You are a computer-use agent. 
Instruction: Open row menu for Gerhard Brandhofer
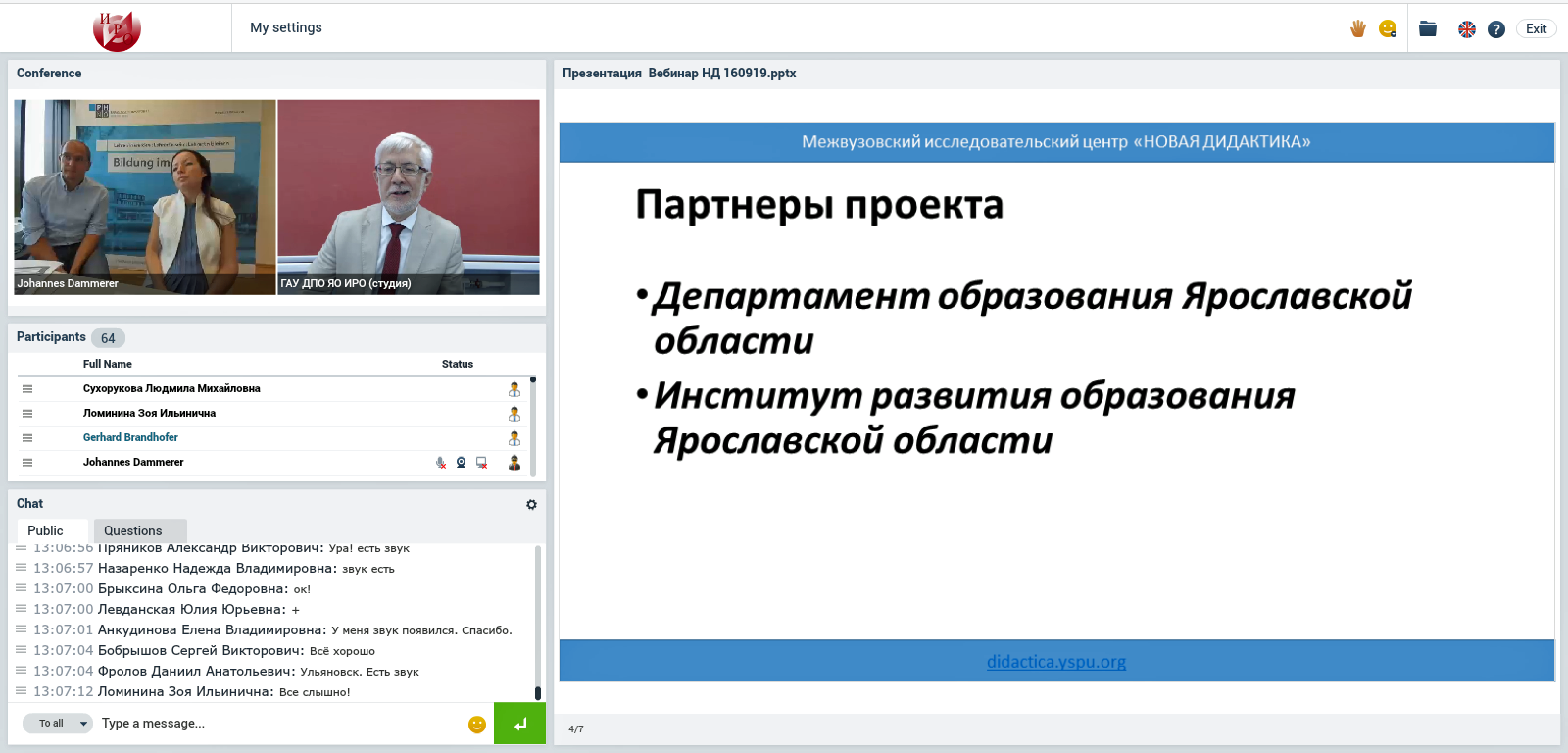coord(27,438)
